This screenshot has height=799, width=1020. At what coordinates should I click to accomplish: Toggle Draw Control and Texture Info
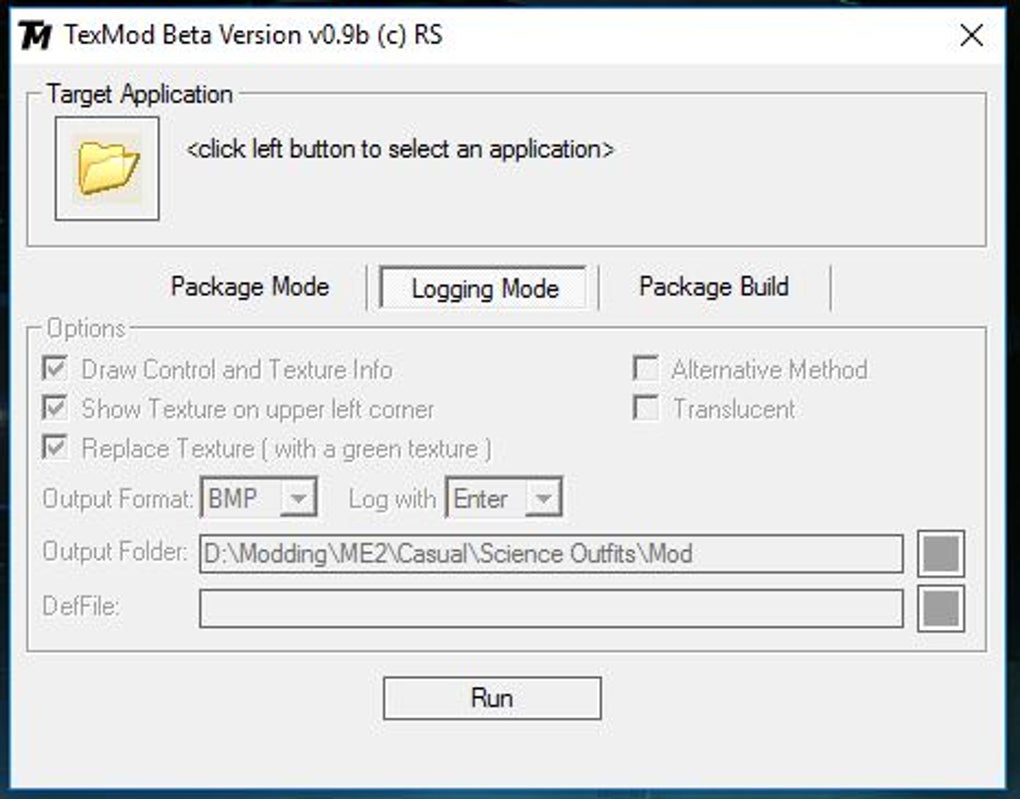[55, 369]
